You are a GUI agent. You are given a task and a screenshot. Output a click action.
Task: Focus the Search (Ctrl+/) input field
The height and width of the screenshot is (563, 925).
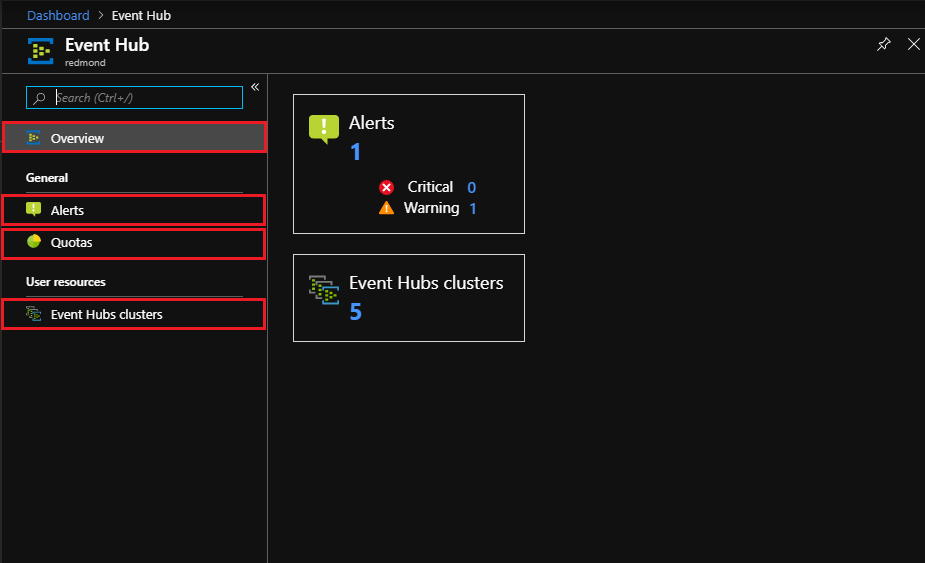(x=135, y=97)
